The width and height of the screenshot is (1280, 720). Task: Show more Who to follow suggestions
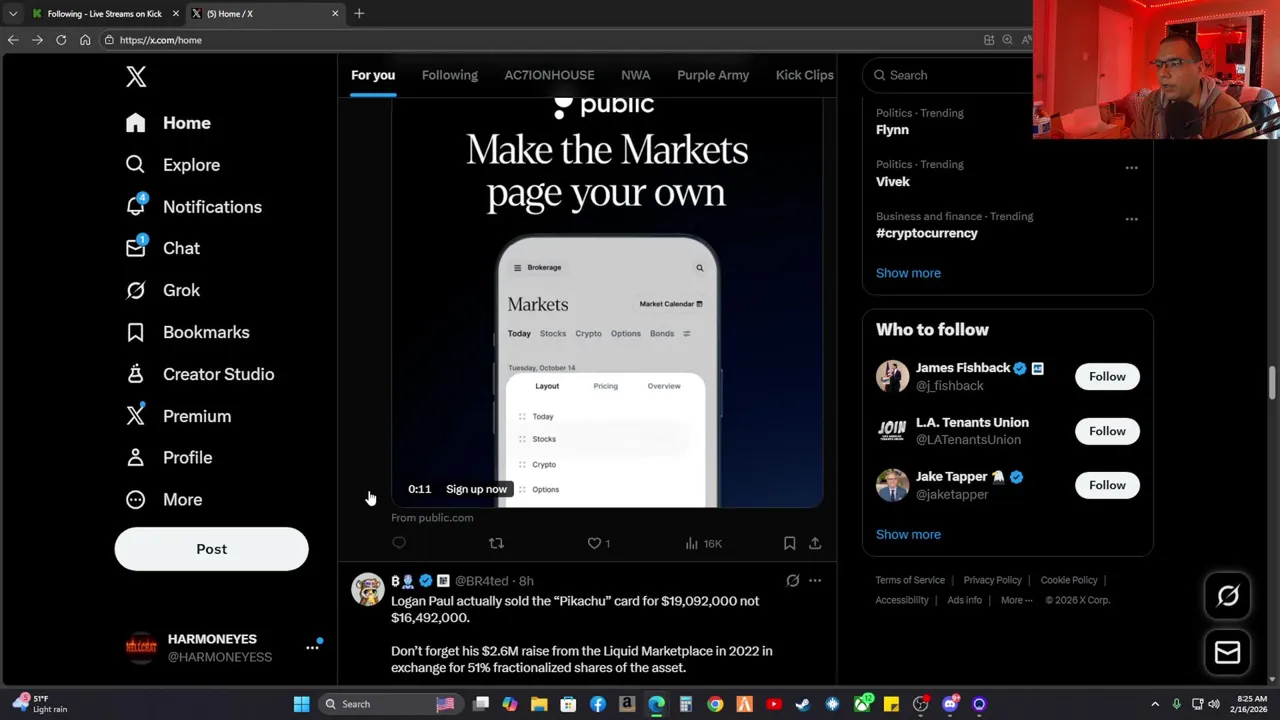click(x=908, y=534)
